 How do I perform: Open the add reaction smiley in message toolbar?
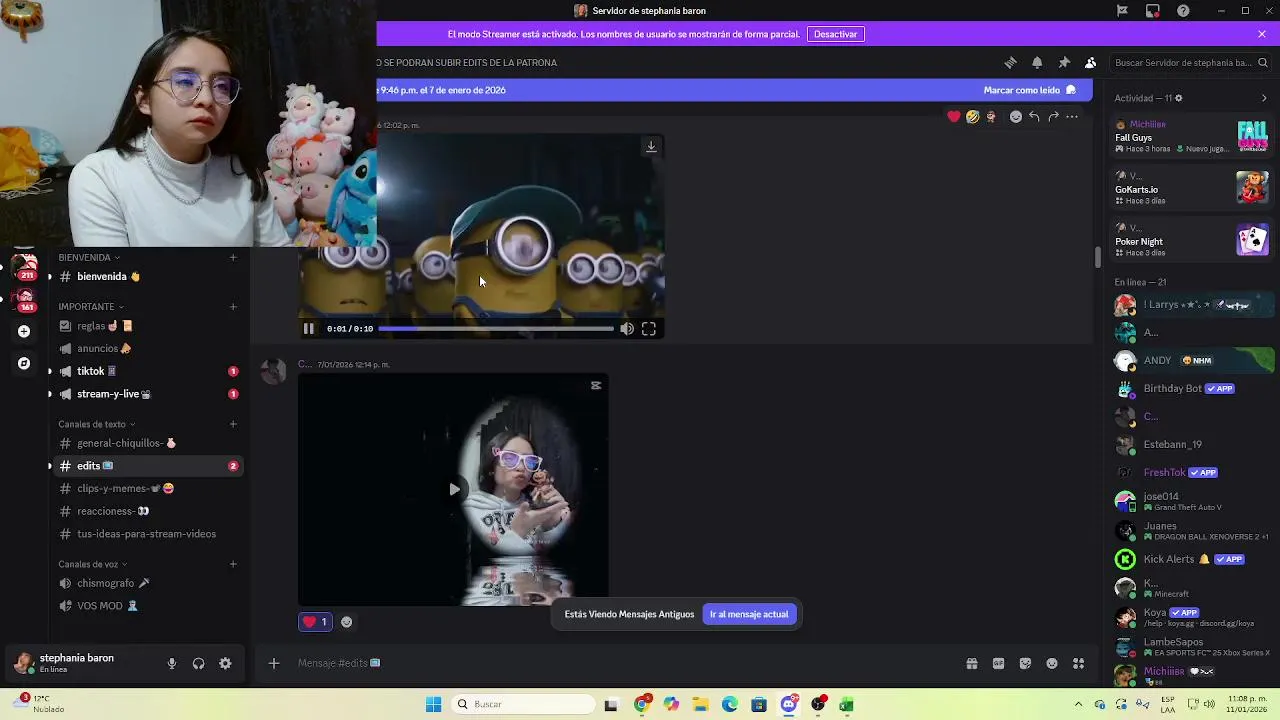[1016, 116]
